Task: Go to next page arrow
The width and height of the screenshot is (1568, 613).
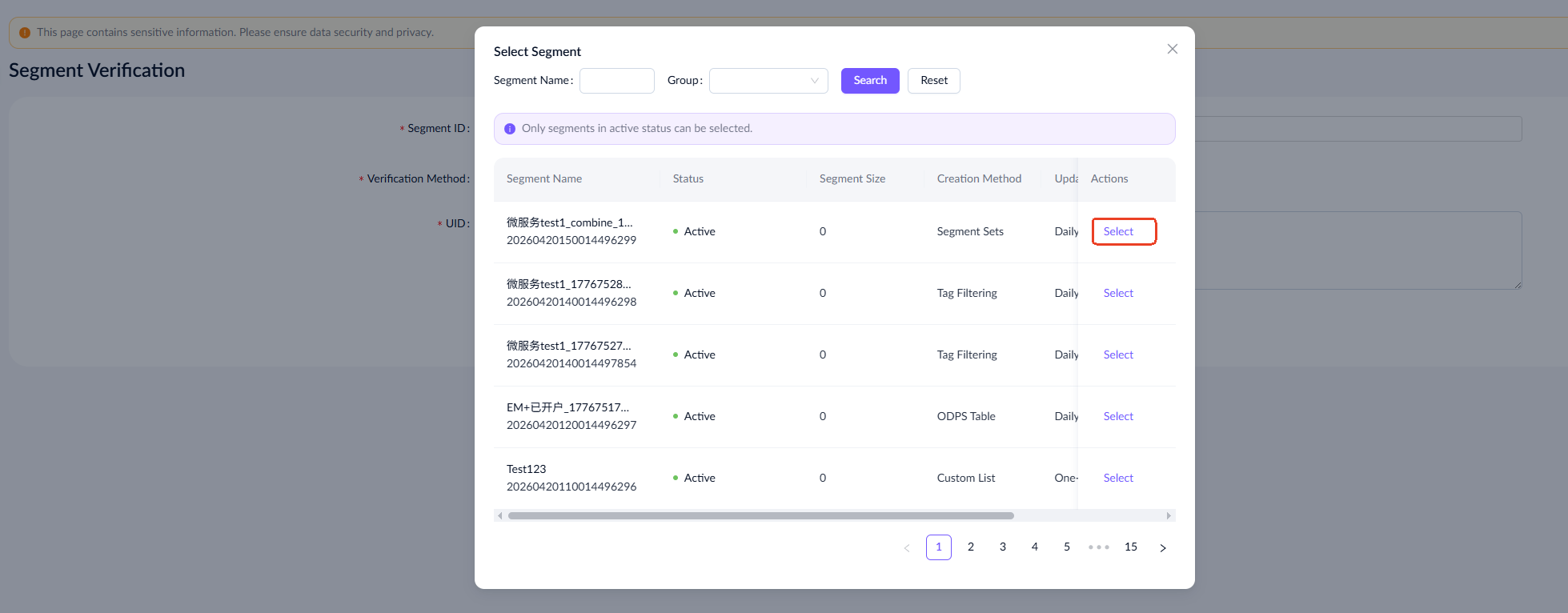Action: [x=1162, y=547]
